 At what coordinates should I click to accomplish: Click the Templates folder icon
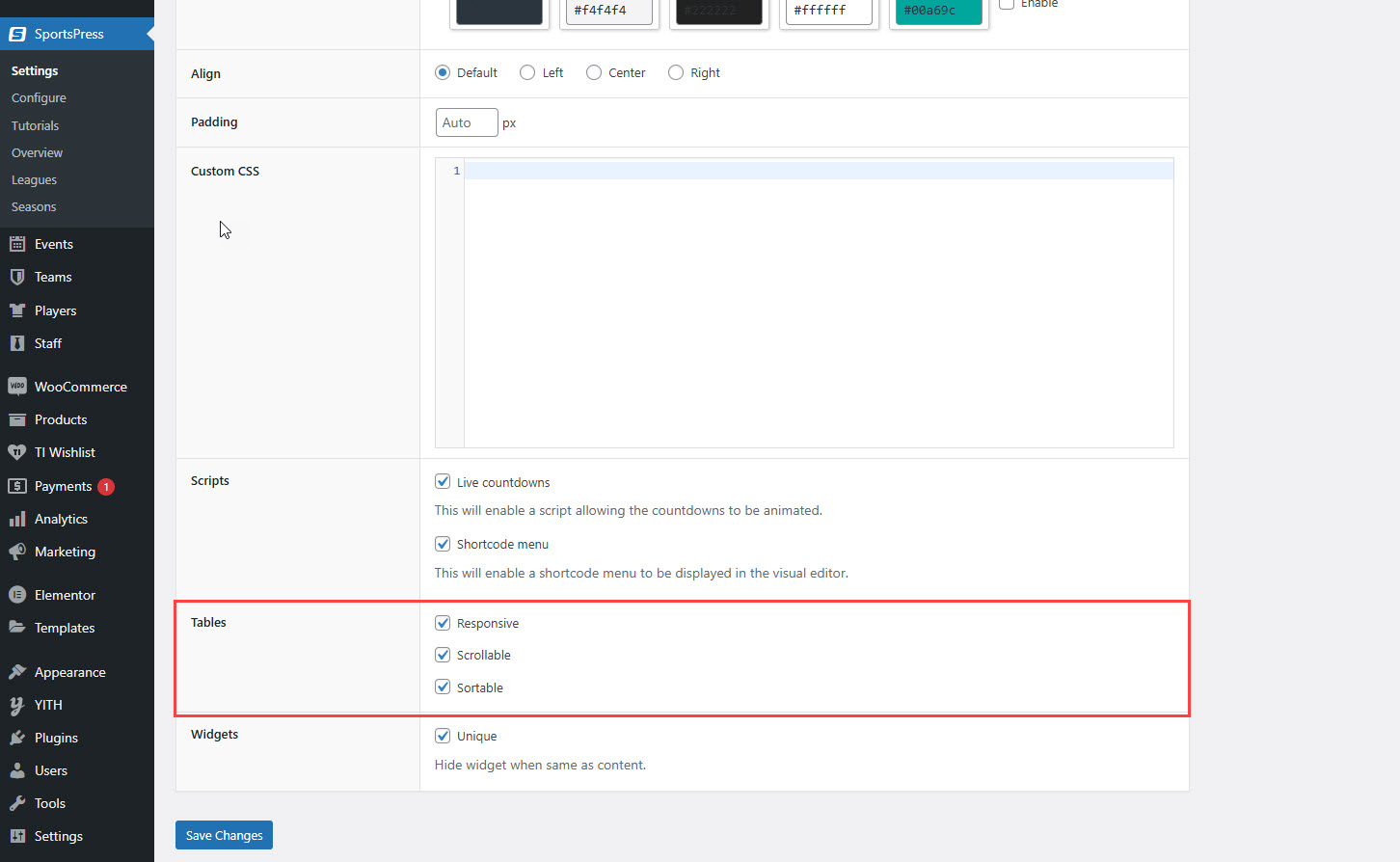click(17, 628)
